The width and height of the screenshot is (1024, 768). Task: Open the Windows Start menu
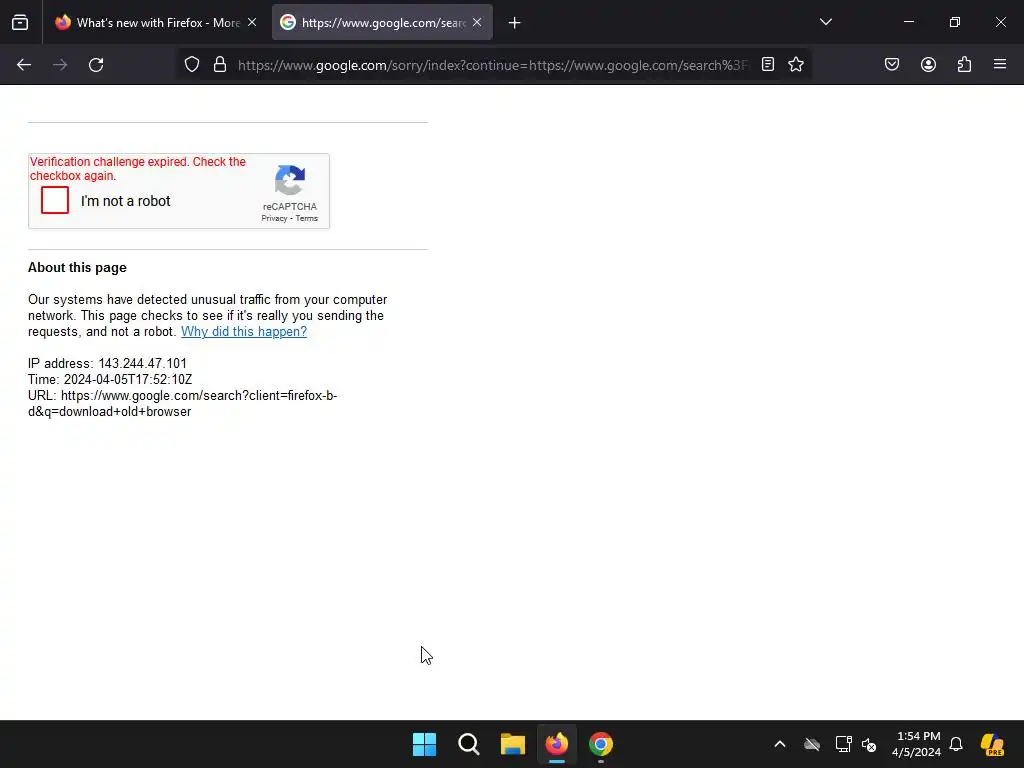(424, 744)
